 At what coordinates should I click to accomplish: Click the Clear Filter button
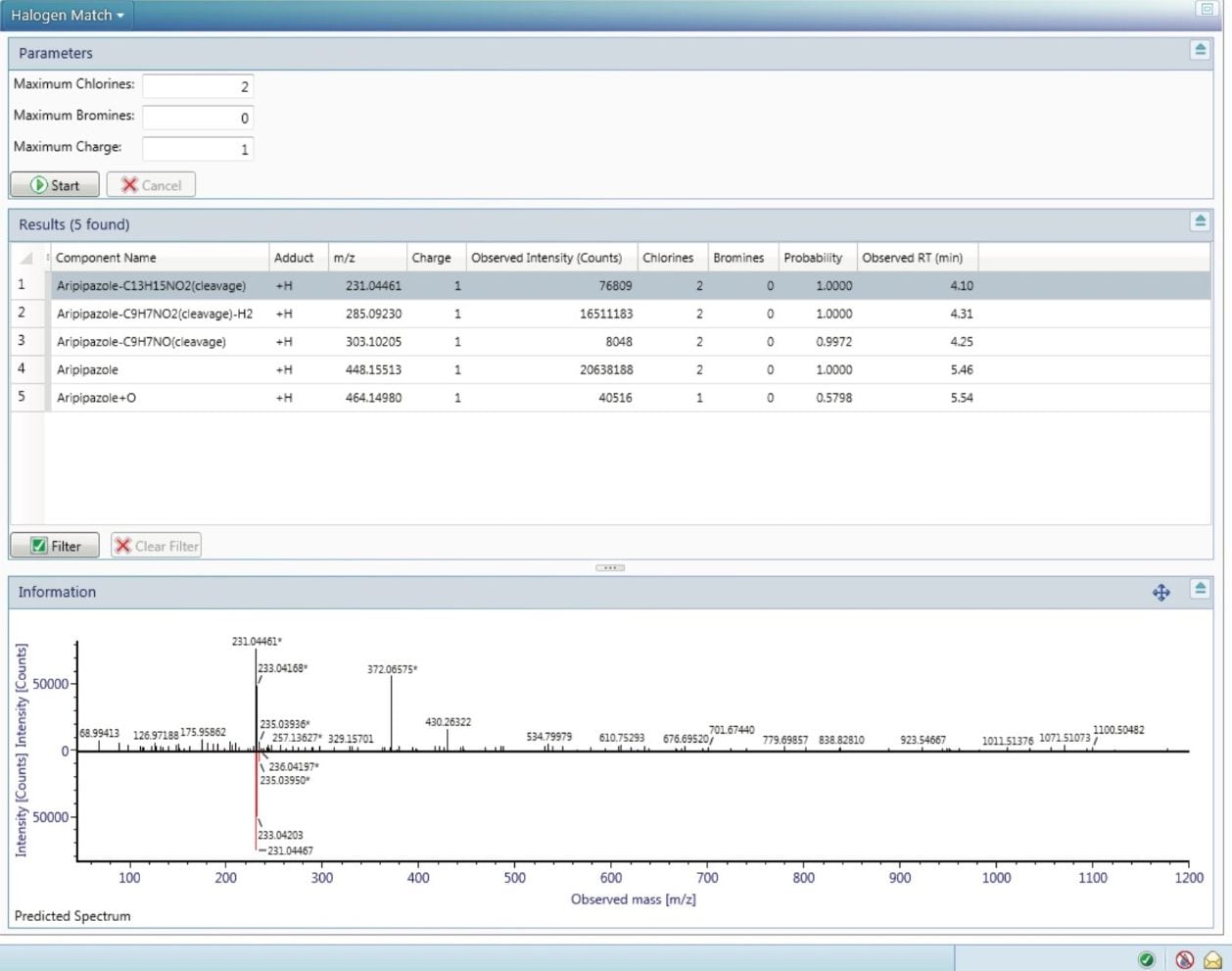pos(157,546)
